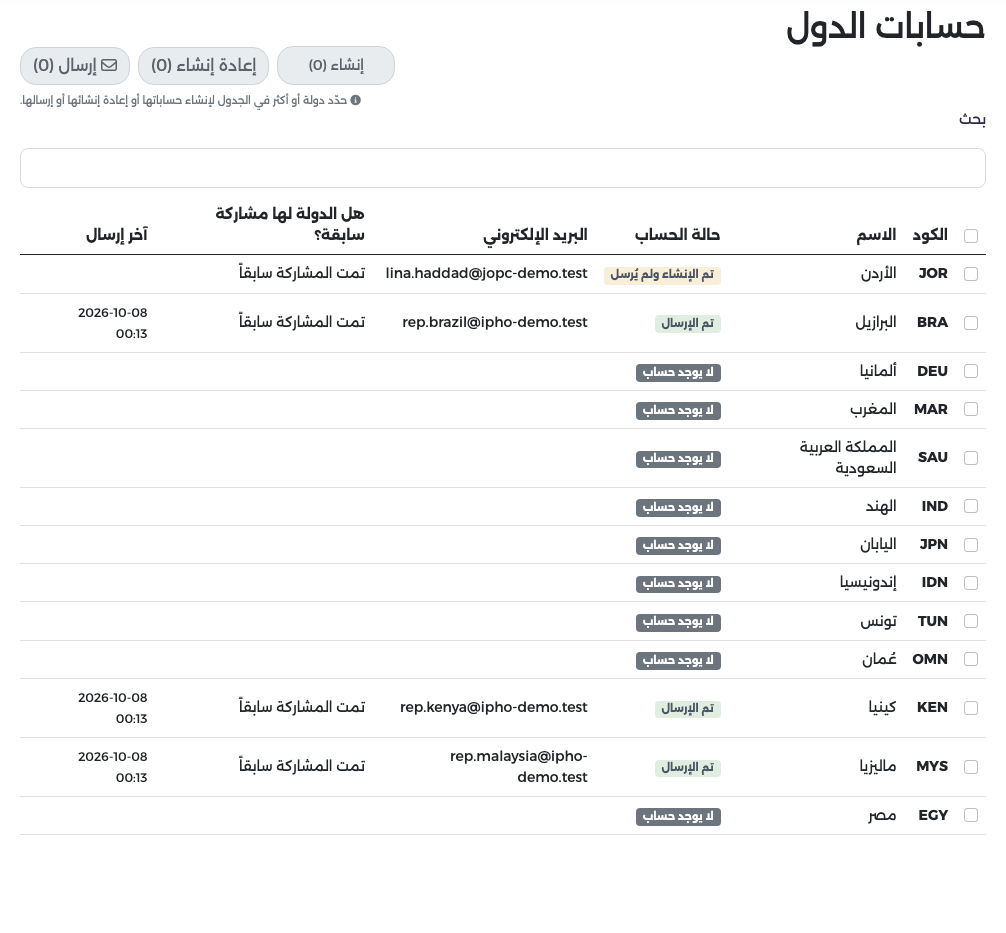Click the page title حسابات الدول
The image size is (1006, 933).
885,27
